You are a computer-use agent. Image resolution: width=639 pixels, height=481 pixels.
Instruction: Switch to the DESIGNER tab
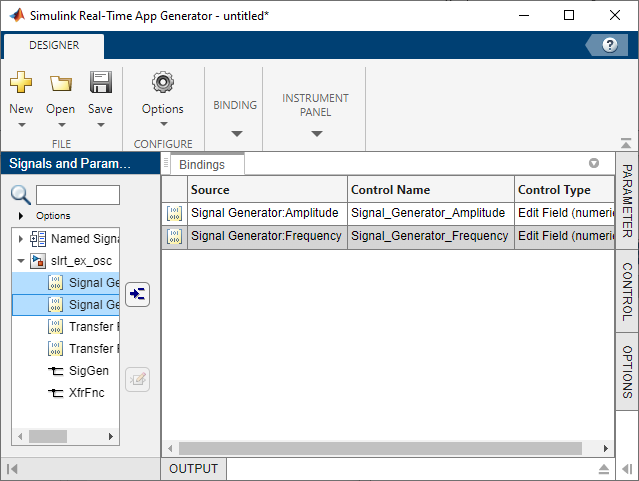pos(54,45)
